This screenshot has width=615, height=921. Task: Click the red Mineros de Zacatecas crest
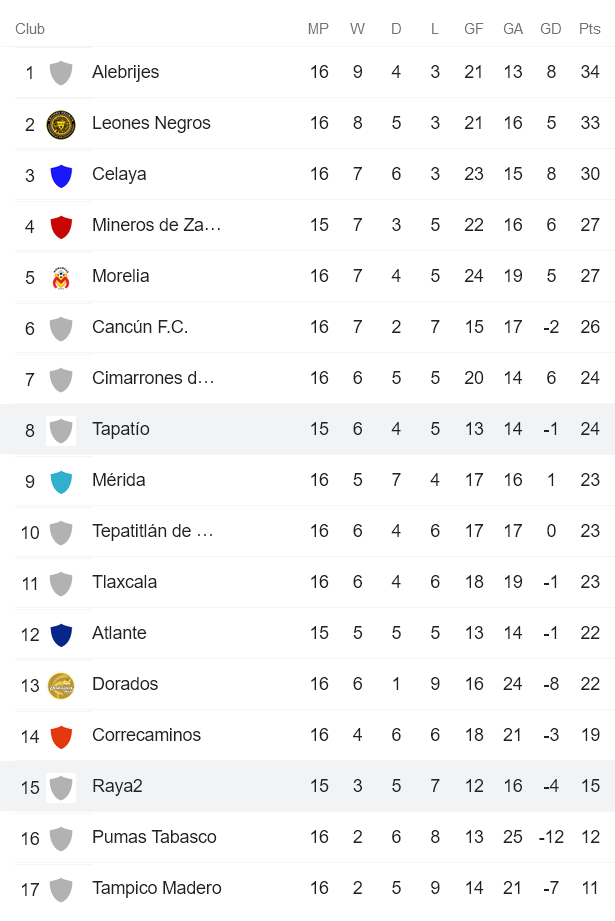coord(61,226)
